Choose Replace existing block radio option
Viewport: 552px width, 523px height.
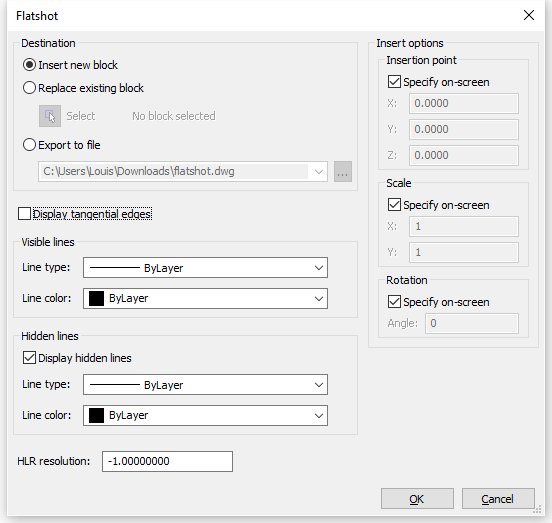coord(29,88)
